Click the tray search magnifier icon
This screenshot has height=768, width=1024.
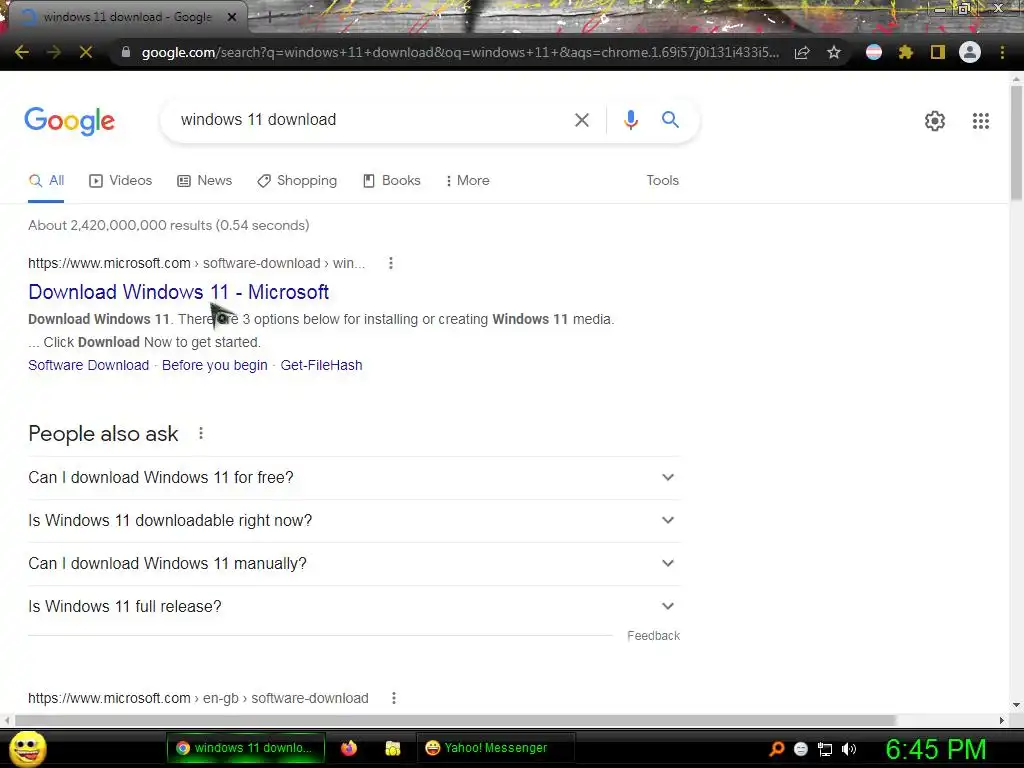(x=777, y=748)
